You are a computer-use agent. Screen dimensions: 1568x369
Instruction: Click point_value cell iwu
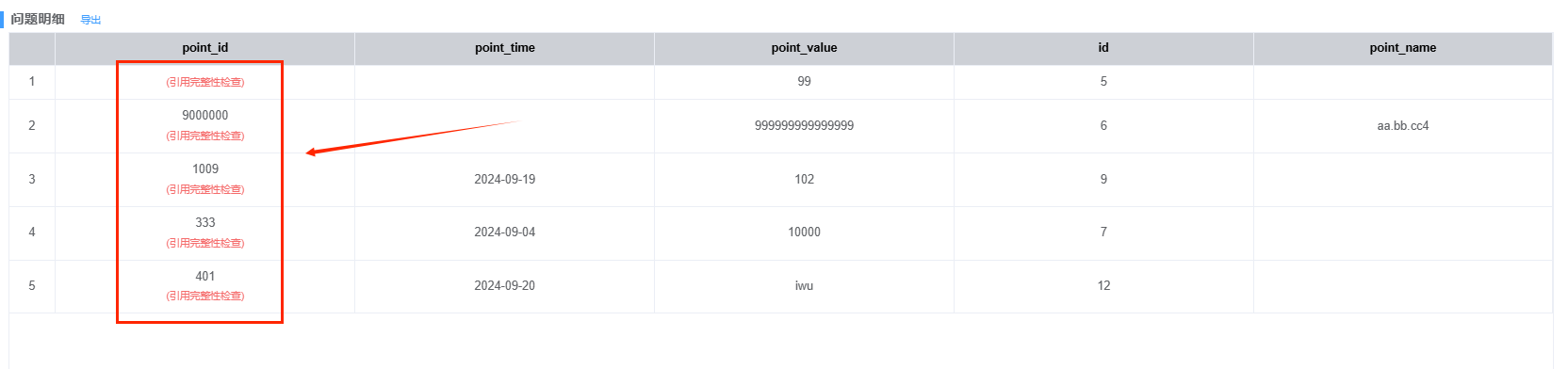[x=804, y=285]
